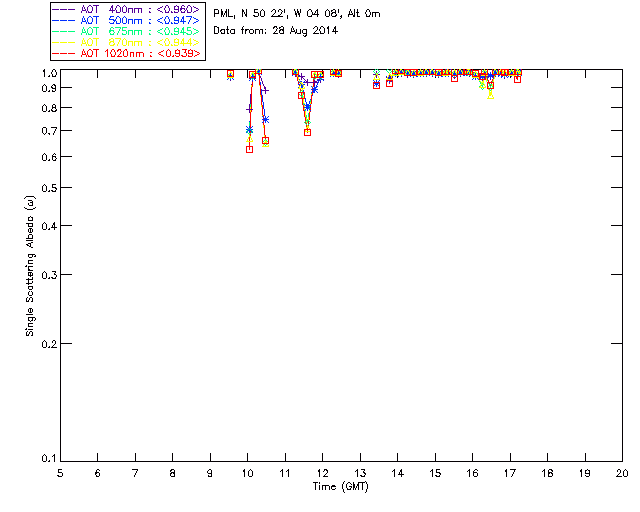
Task: Click the 'Single Scattering Albedo' axis title
Action: click(x=30, y=266)
